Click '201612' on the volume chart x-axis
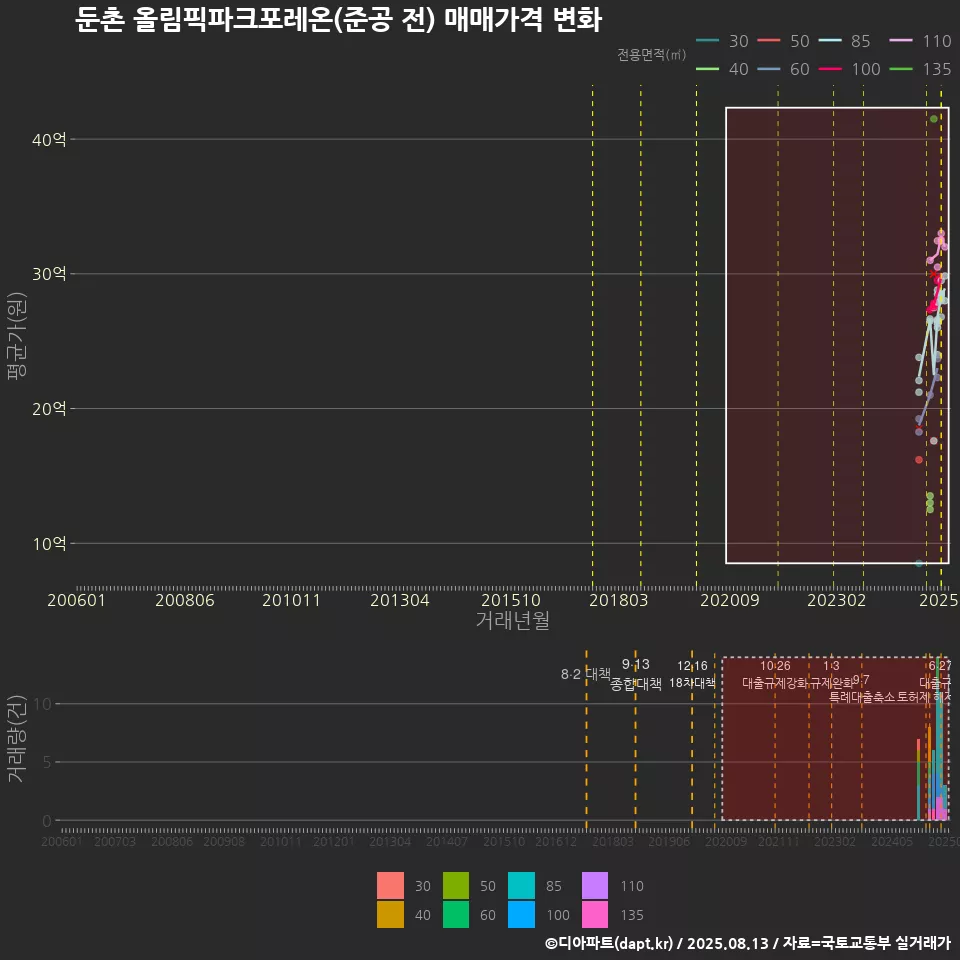960x960 pixels. coord(556,842)
